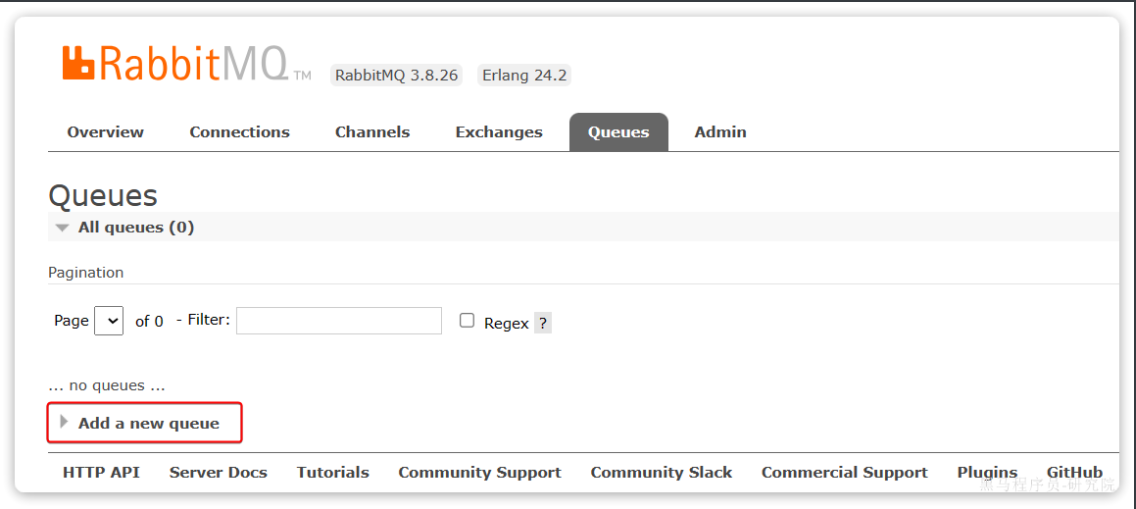Open the GitHub link
1136x509 pixels.
(x=1074, y=473)
